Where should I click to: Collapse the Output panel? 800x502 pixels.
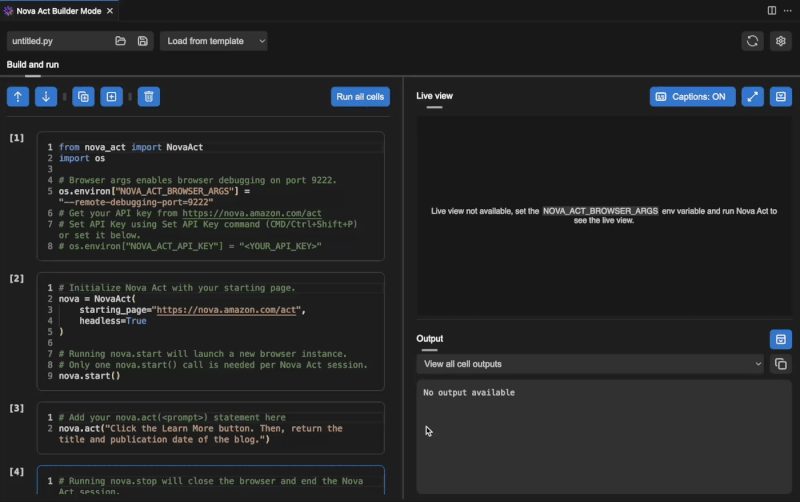coord(781,339)
